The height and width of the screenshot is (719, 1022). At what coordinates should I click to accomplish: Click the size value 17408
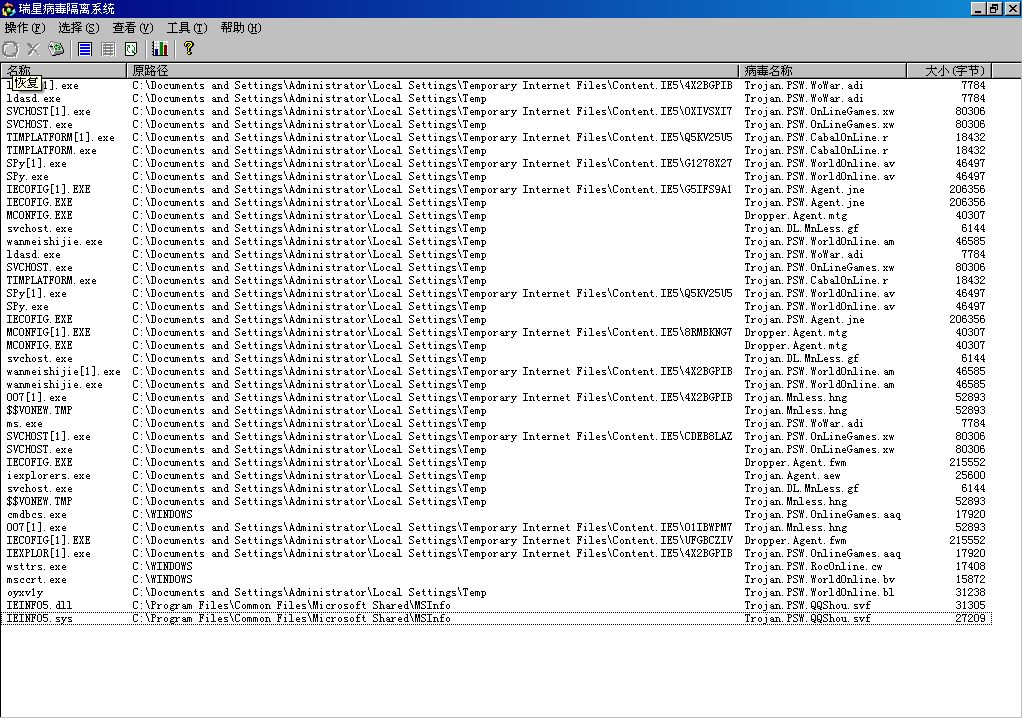pos(970,566)
